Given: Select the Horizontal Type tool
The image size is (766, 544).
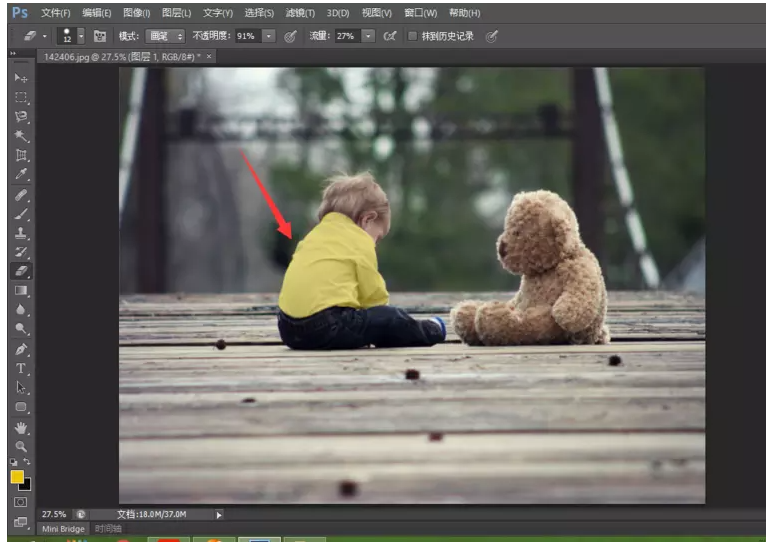Looking at the screenshot, I should [21, 368].
